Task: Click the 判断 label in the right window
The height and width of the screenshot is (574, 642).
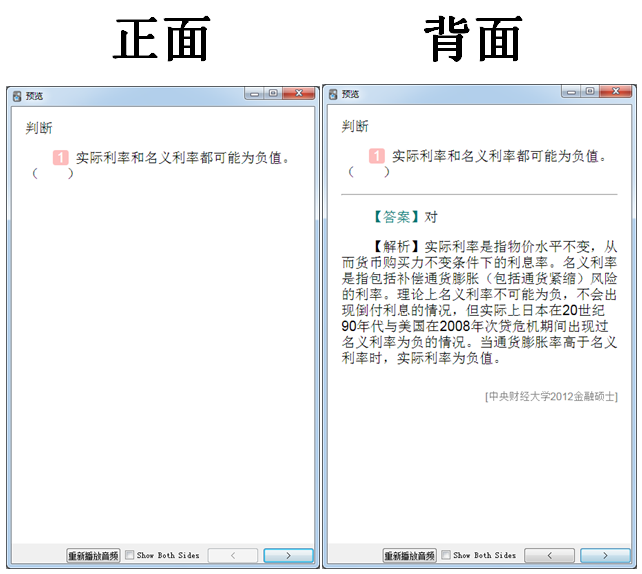Action: pos(355,126)
